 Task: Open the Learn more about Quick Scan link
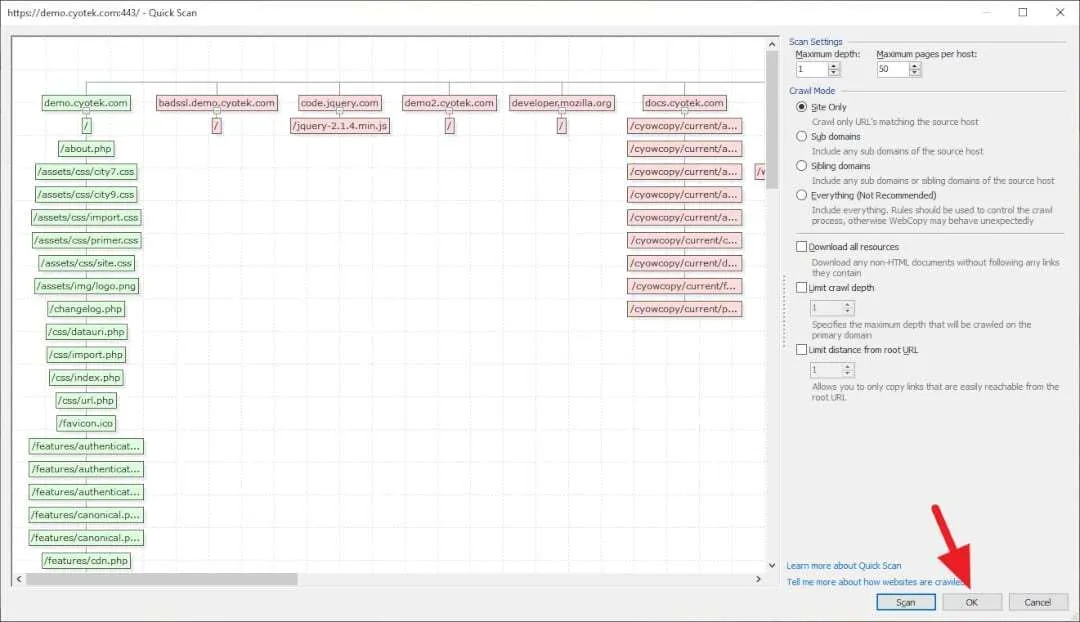844,566
